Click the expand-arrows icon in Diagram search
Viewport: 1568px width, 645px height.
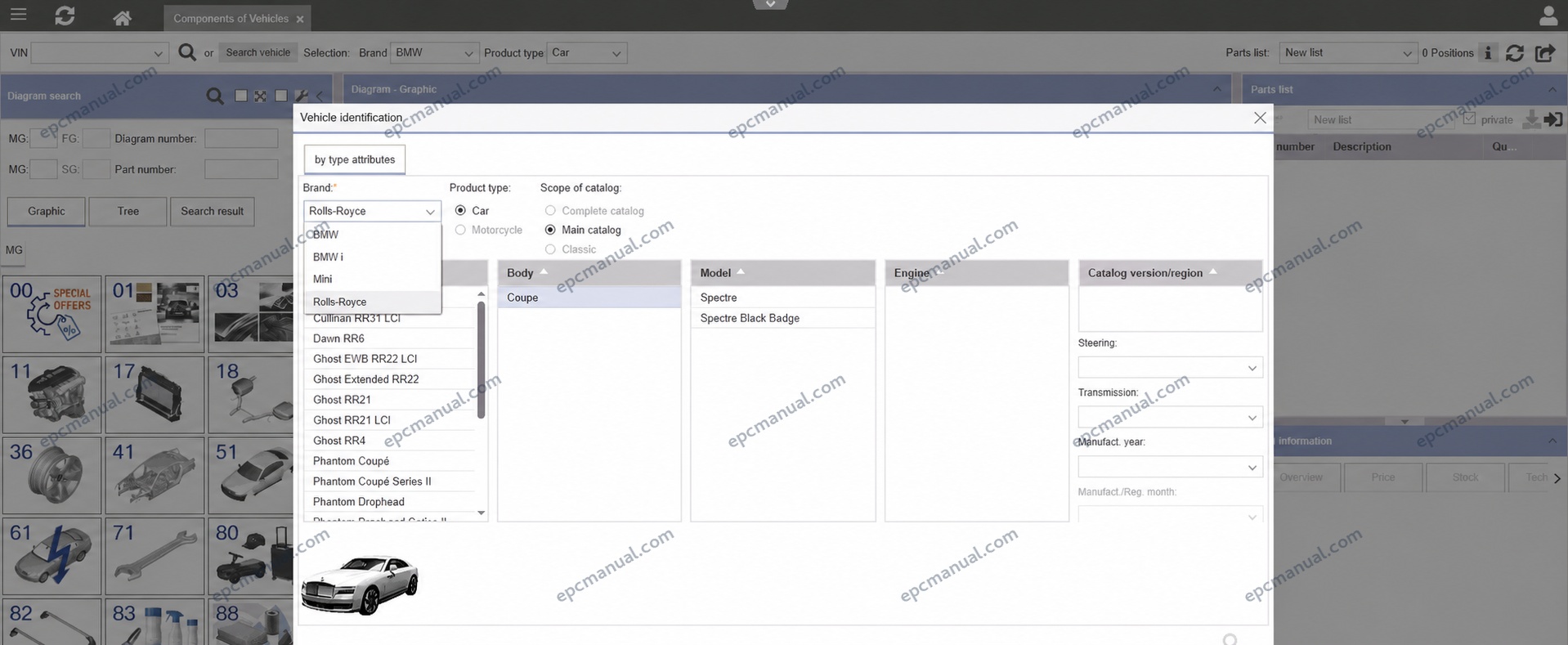pyautogui.click(x=260, y=96)
